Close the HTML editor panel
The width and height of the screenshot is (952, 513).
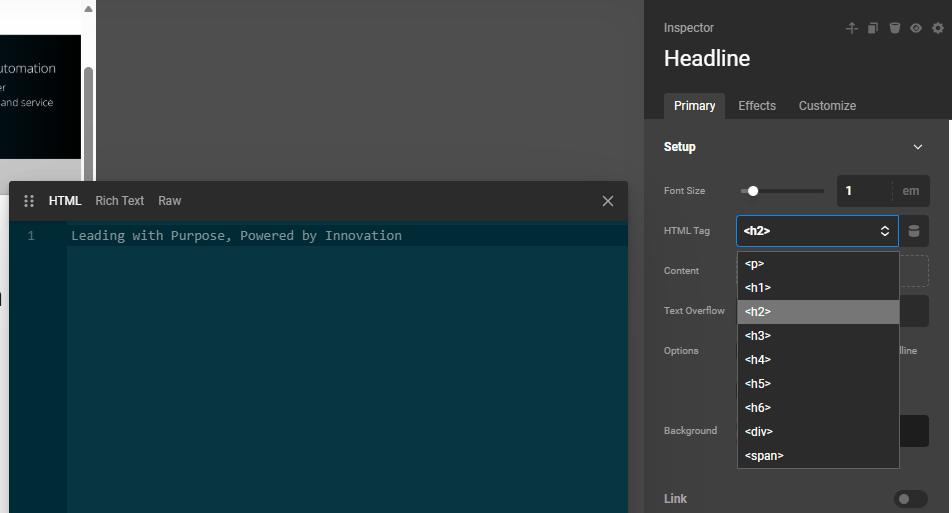point(608,201)
